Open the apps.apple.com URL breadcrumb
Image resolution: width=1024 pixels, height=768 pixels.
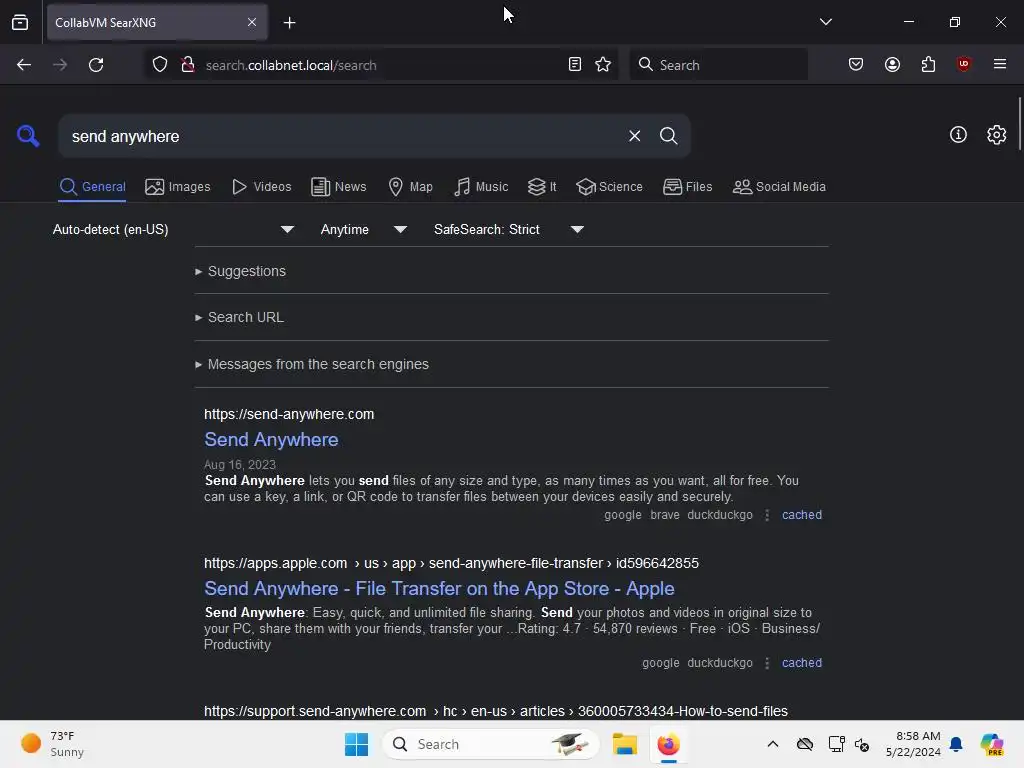click(451, 563)
